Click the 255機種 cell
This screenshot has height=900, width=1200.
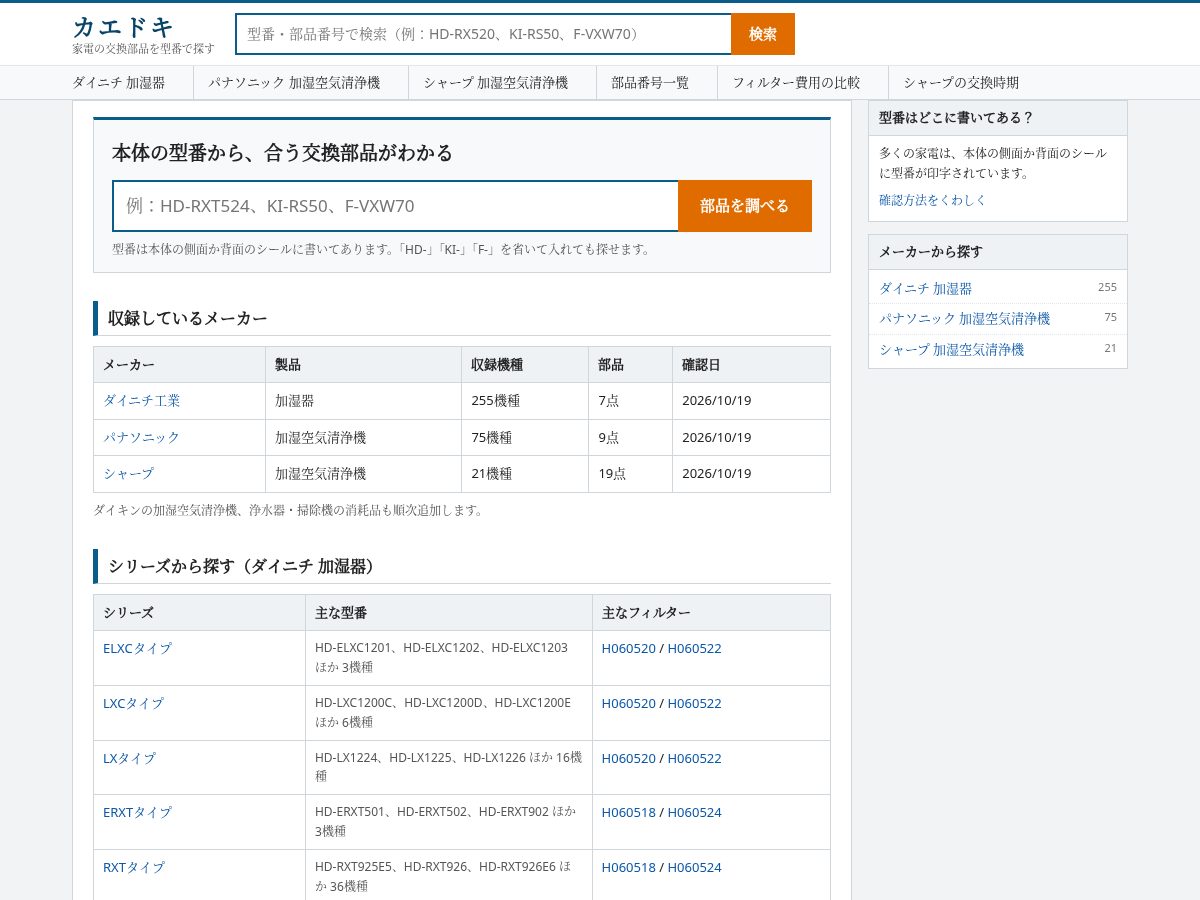(x=525, y=401)
